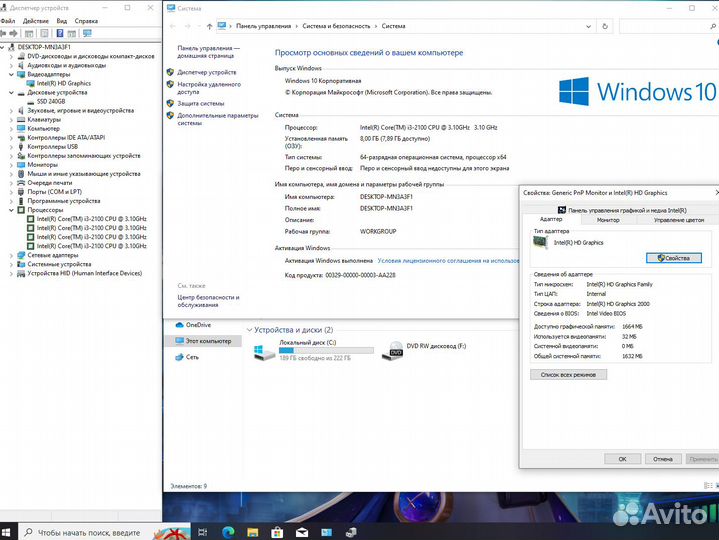The width and height of the screenshot is (719, 540).
Task: Launch Microsoft Edge from taskbar
Action: (228, 532)
